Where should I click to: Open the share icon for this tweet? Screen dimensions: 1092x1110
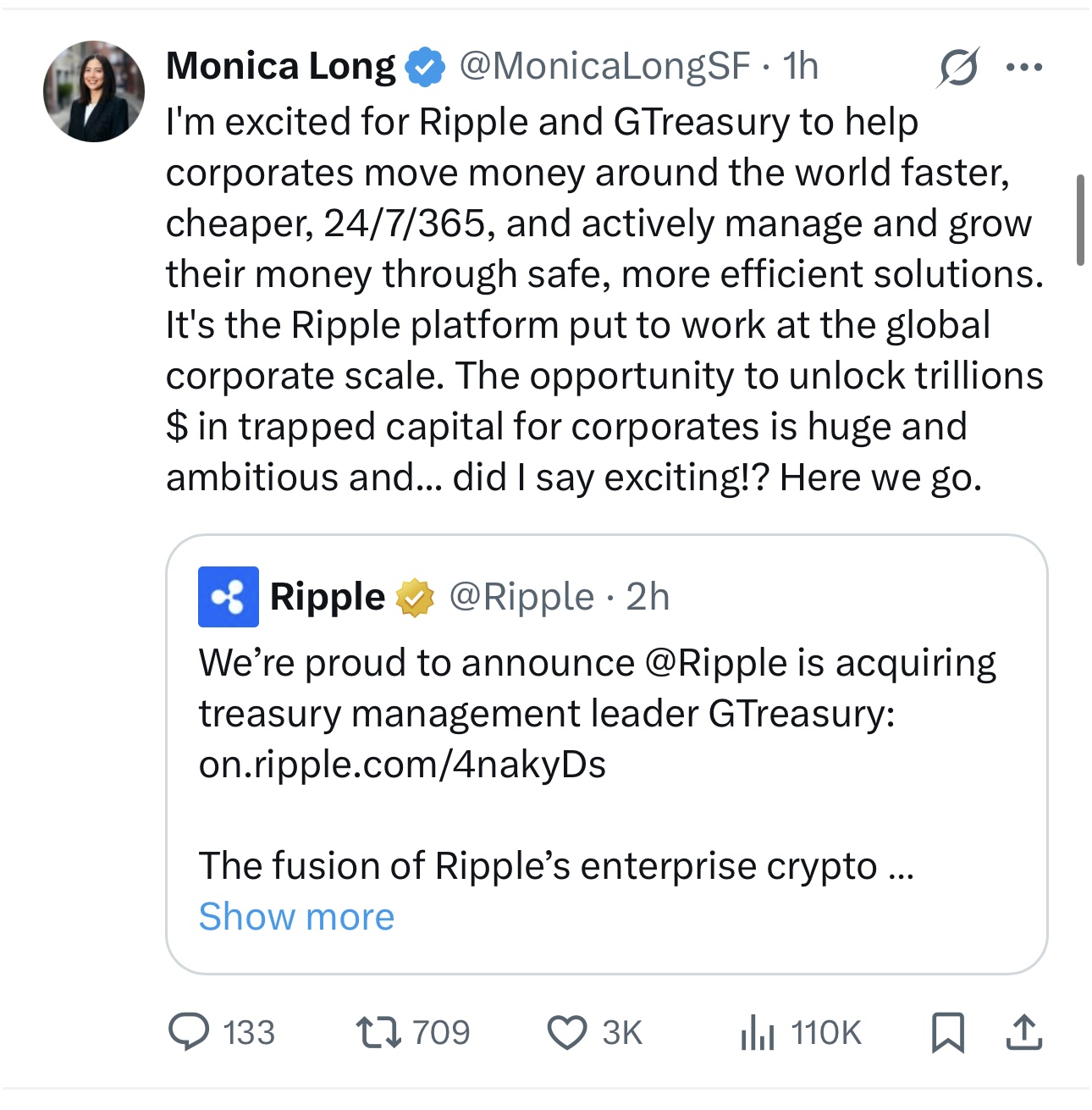click(x=1023, y=1033)
